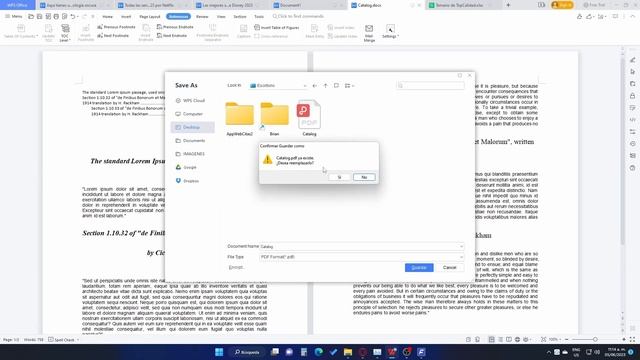The height and width of the screenshot is (360, 640).
Task: Adjust the zoom slider in status bar
Action: [595, 340]
